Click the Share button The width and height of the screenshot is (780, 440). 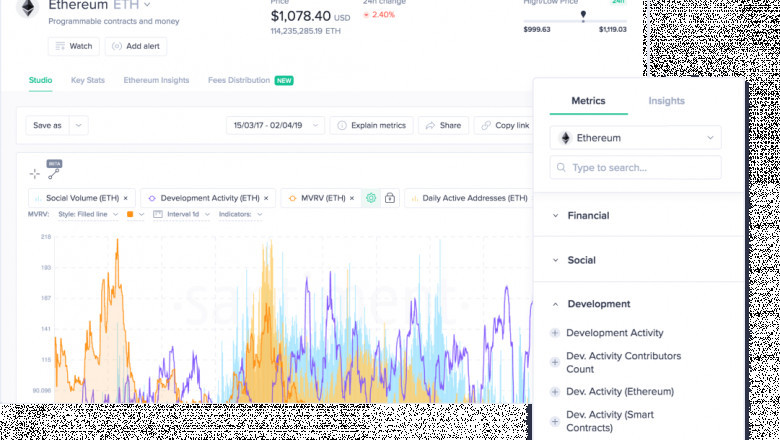coord(443,125)
